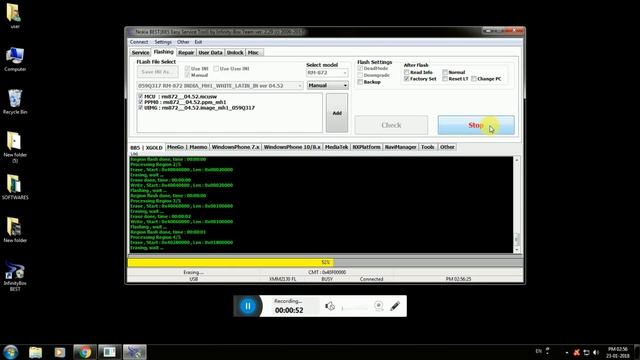
Task: Switch to the Unlock tab
Action: point(235,53)
